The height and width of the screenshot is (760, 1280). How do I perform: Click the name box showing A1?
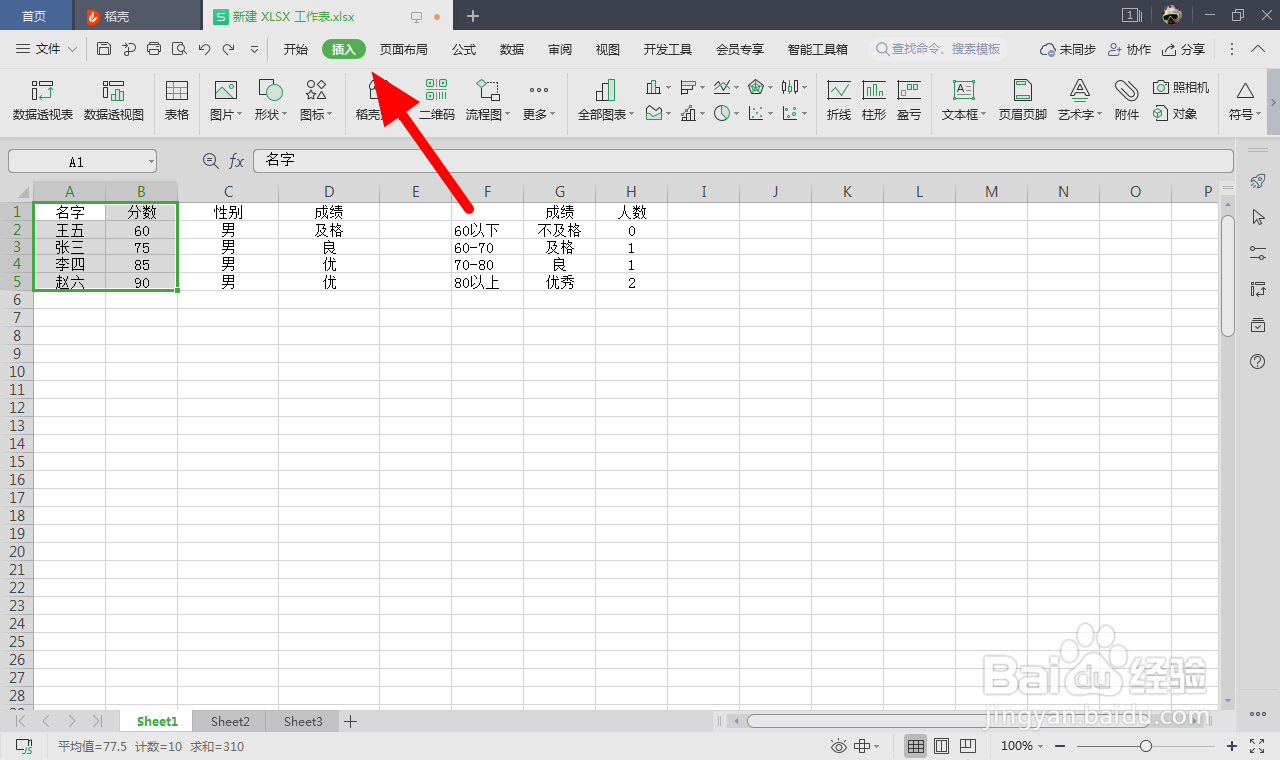(83, 161)
